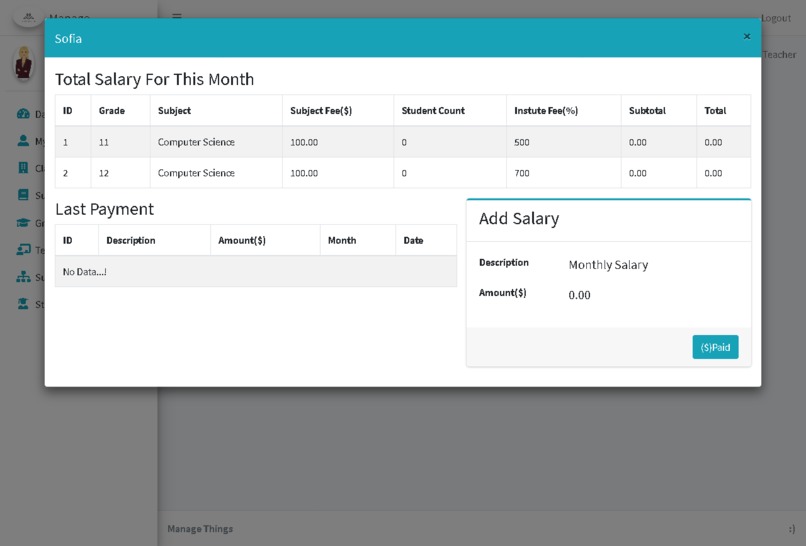The image size is (806, 546).
Task: Open the Grade graduation cap icon
Action: coord(23,223)
